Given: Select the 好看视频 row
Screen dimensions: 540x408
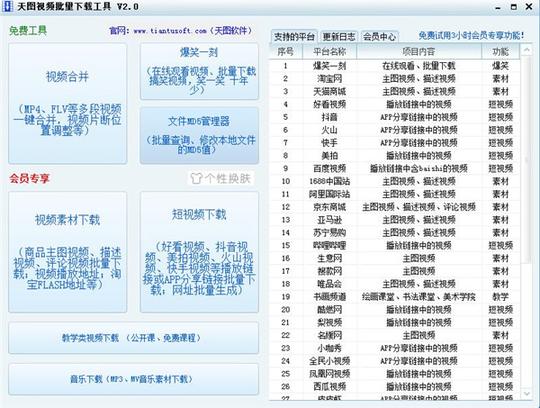Looking at the screenshot, I should coord(394,104).
